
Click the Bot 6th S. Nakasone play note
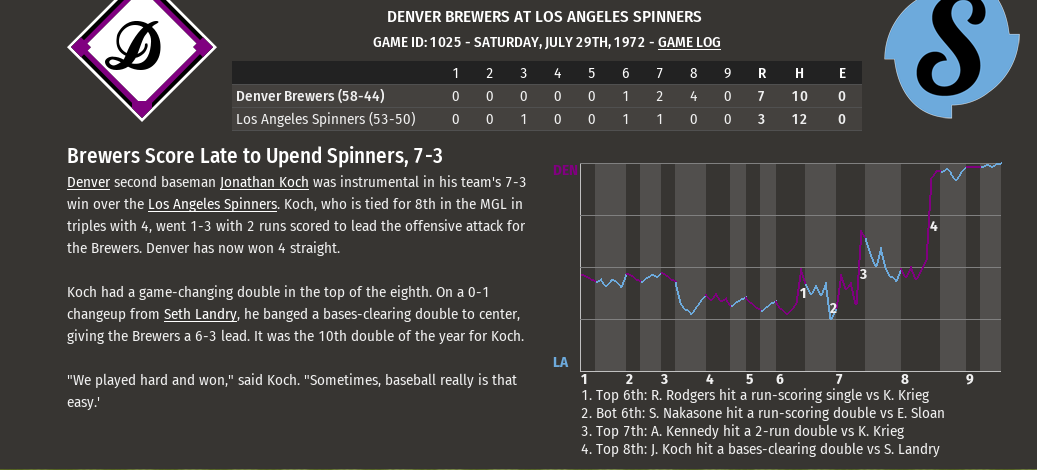[x=762, y=413]
